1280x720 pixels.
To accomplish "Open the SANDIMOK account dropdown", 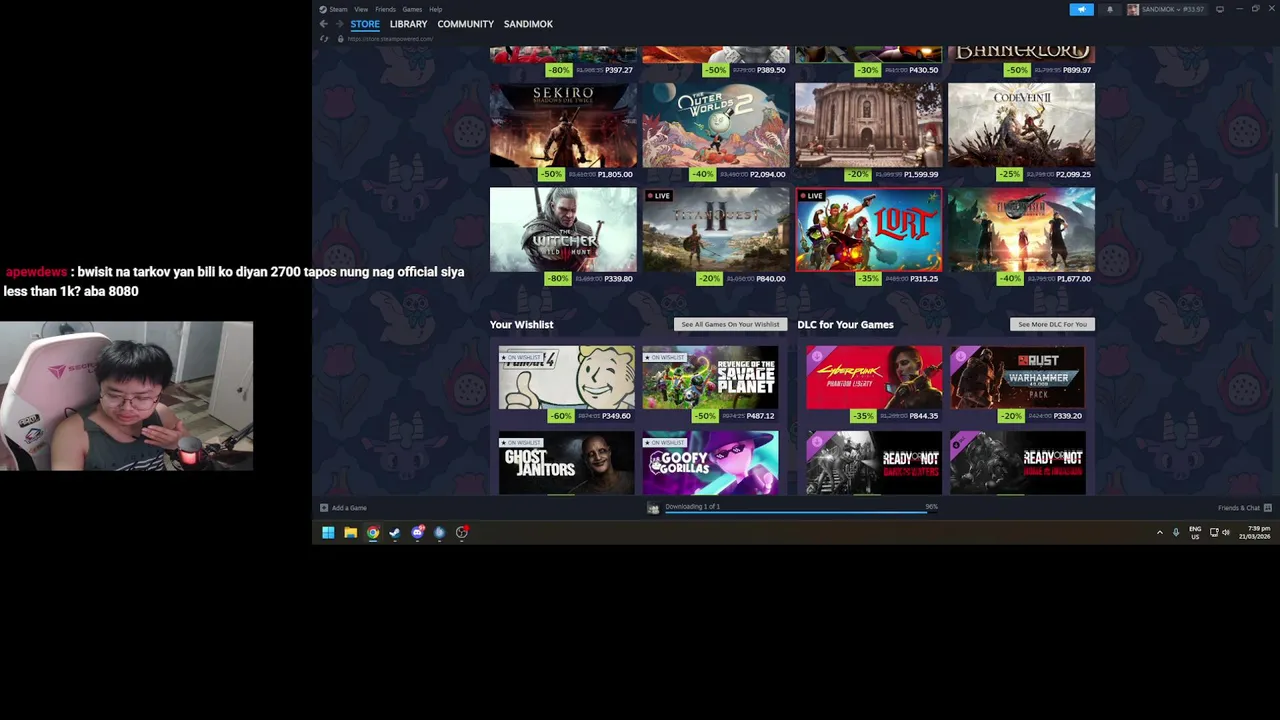I will coord(1166,9).
